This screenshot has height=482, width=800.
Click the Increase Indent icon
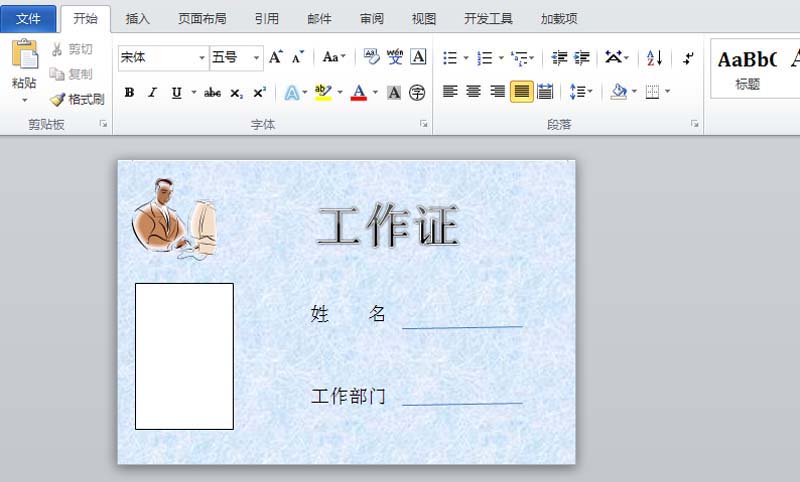point(582,58)
